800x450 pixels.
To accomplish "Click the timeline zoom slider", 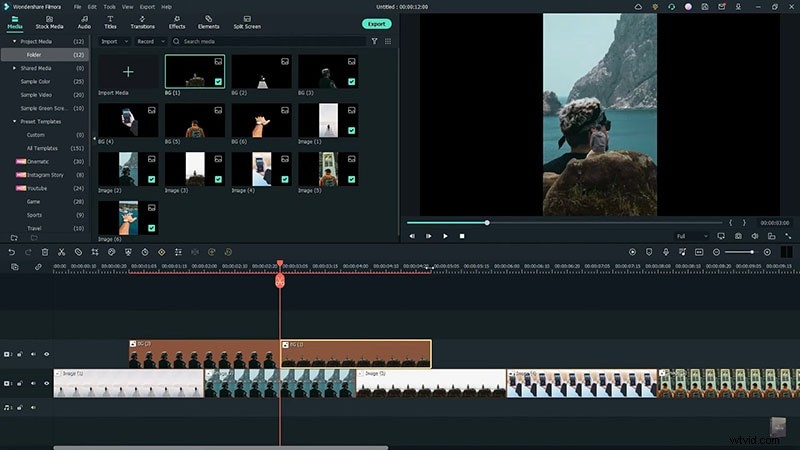I will point(740,252).
